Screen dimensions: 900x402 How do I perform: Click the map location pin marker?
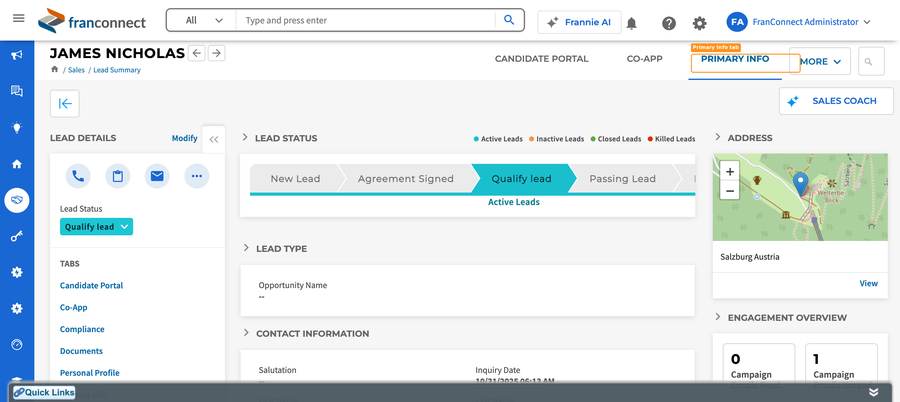(x=801, y=184)
